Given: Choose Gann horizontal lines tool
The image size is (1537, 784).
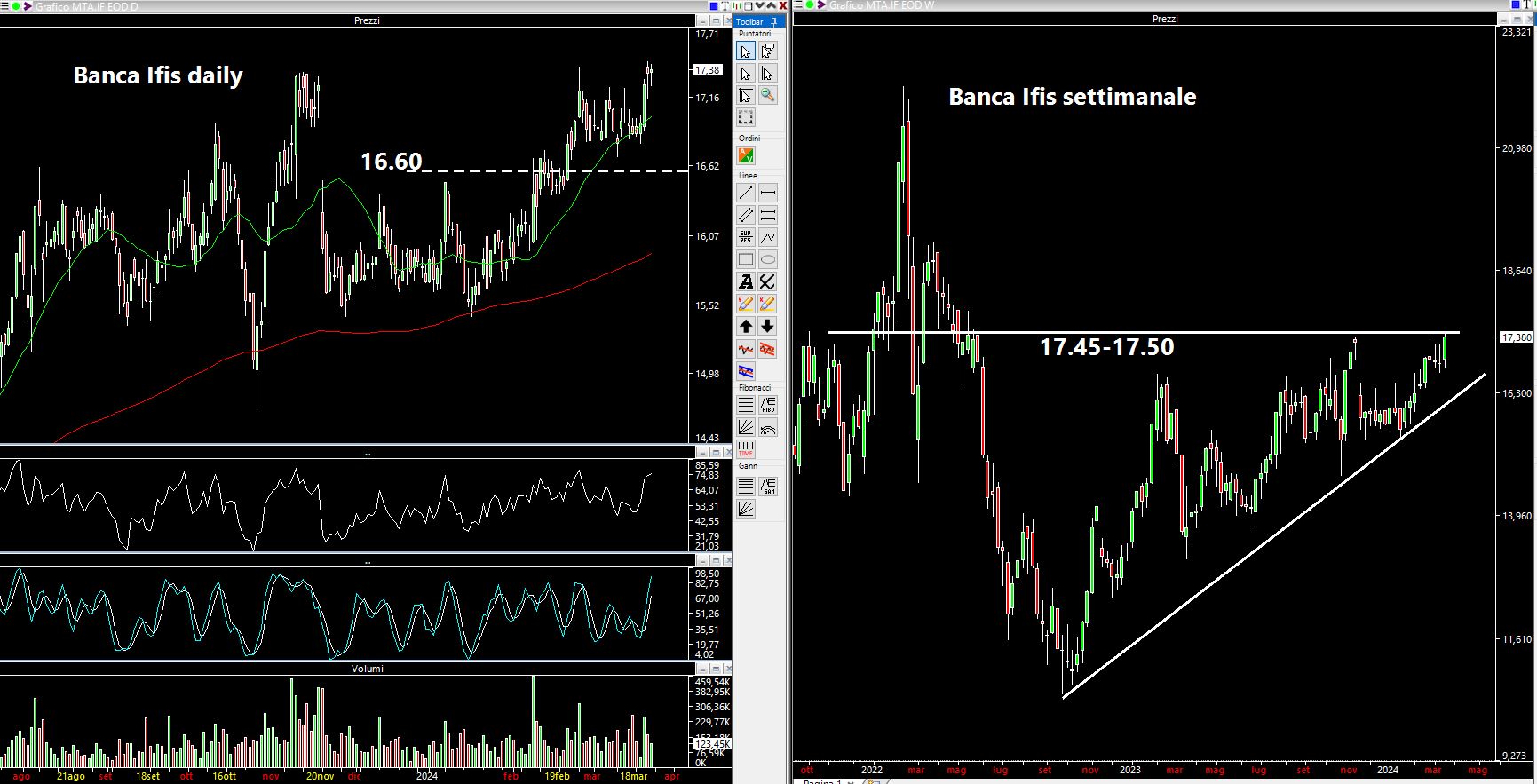Looking at the screenshot, I should 746,487.
